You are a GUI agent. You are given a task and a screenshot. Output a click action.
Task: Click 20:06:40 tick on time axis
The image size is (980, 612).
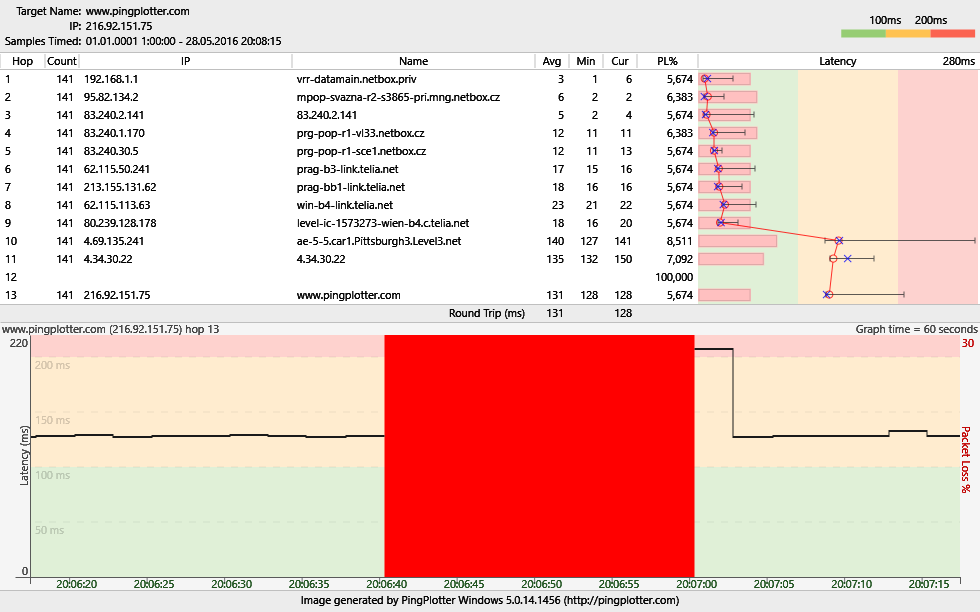coord(387,584)
